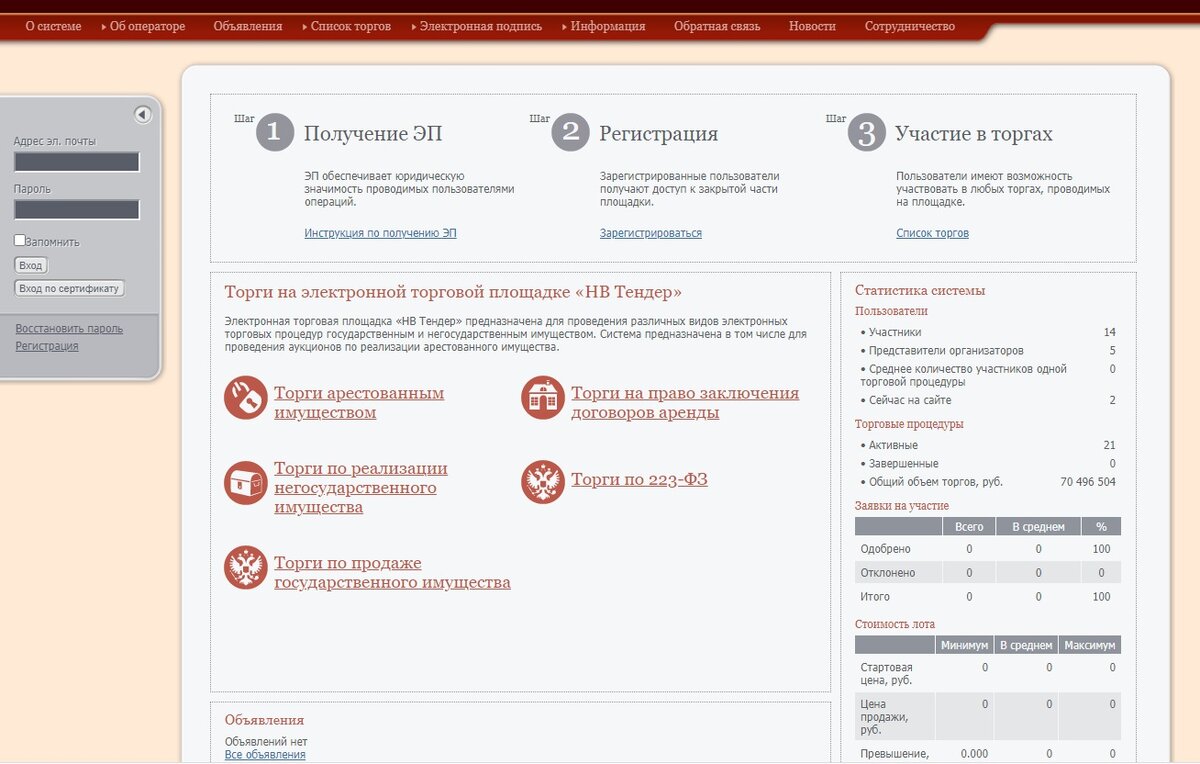Click the 223-ФЗ eagle emblem icon
Screen dimensions: 1200x764
coord(543,482)
